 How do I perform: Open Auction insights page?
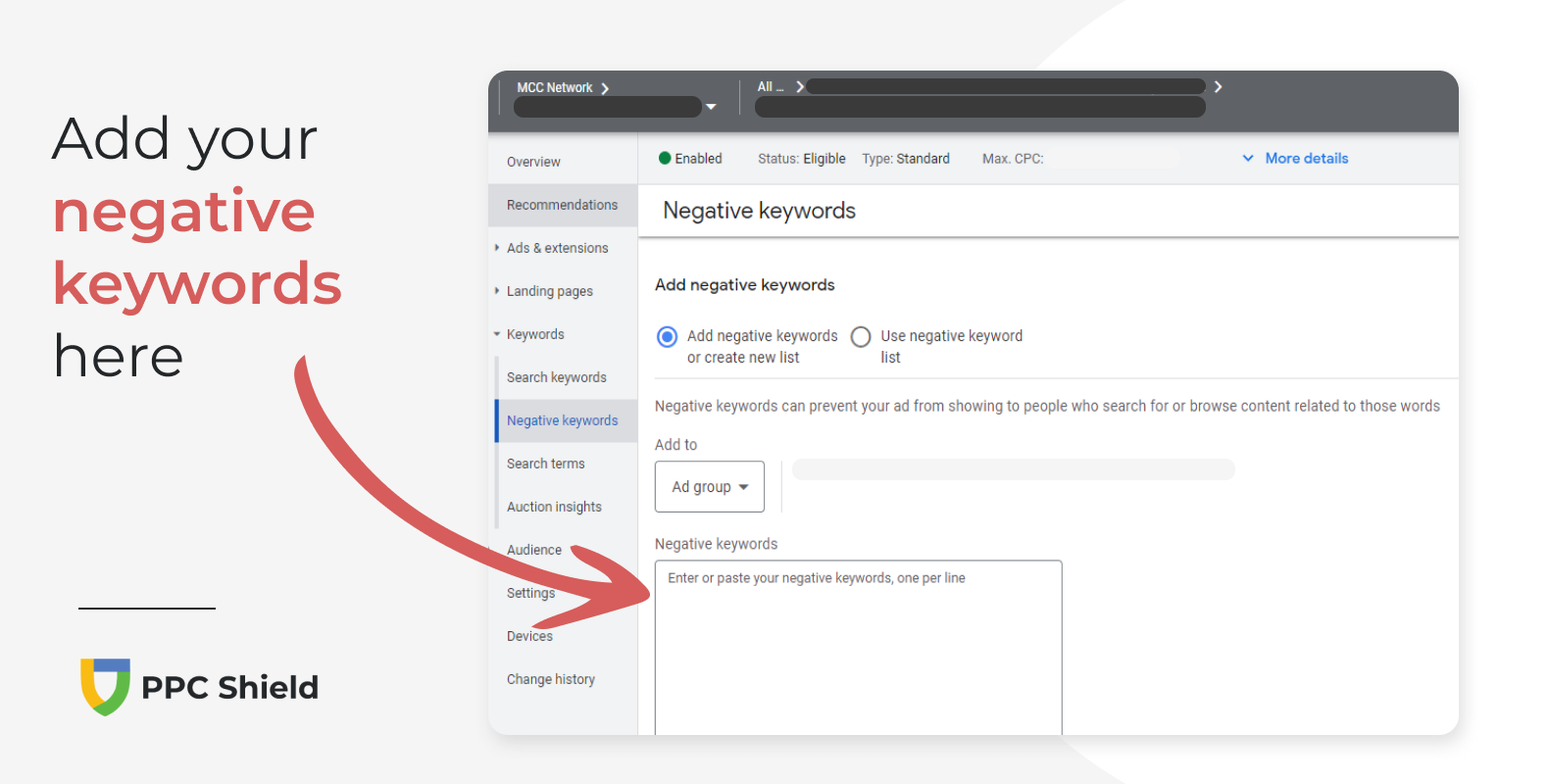(554, 507)
